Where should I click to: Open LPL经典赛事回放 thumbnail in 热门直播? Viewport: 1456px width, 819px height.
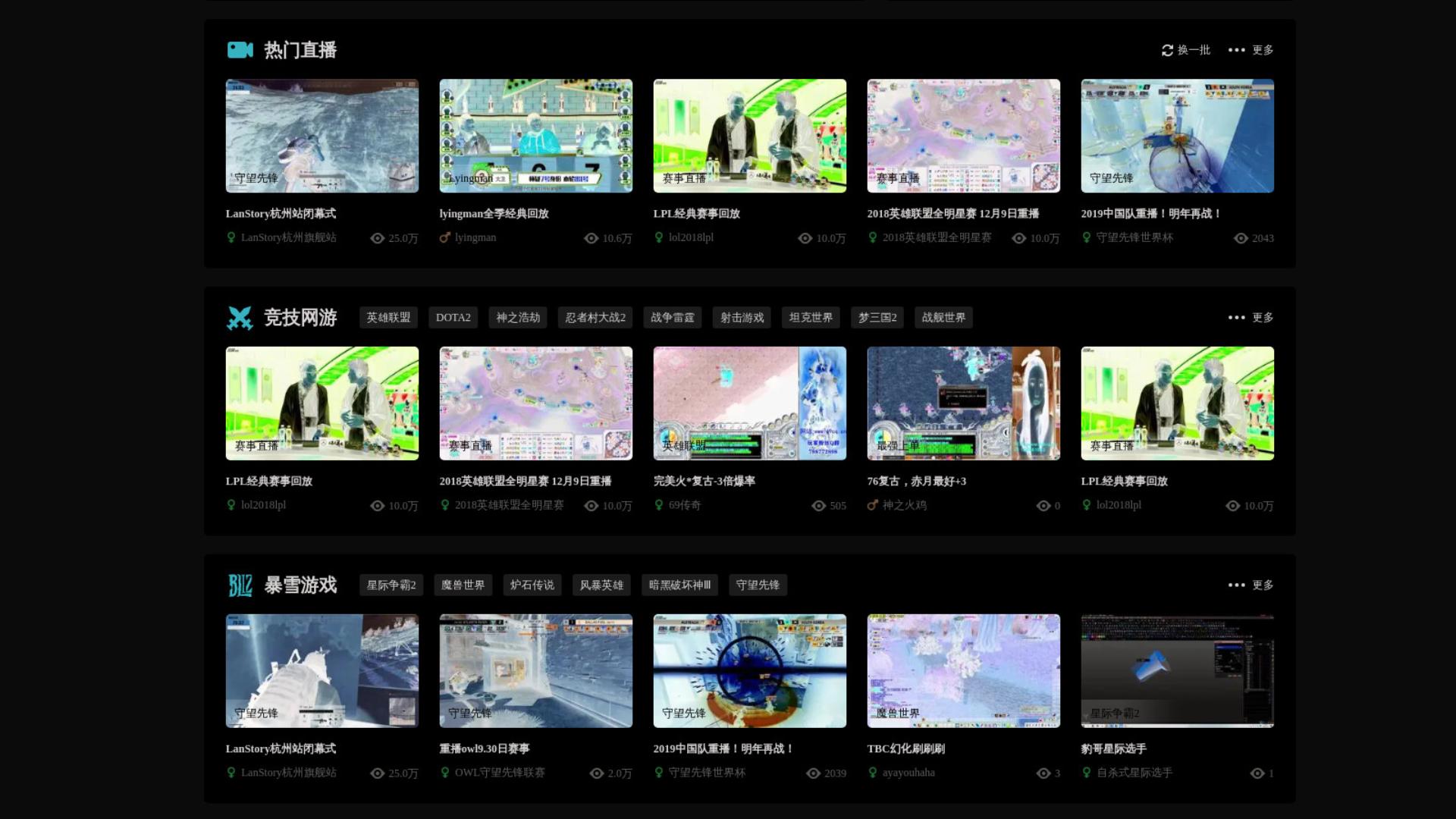750,136
